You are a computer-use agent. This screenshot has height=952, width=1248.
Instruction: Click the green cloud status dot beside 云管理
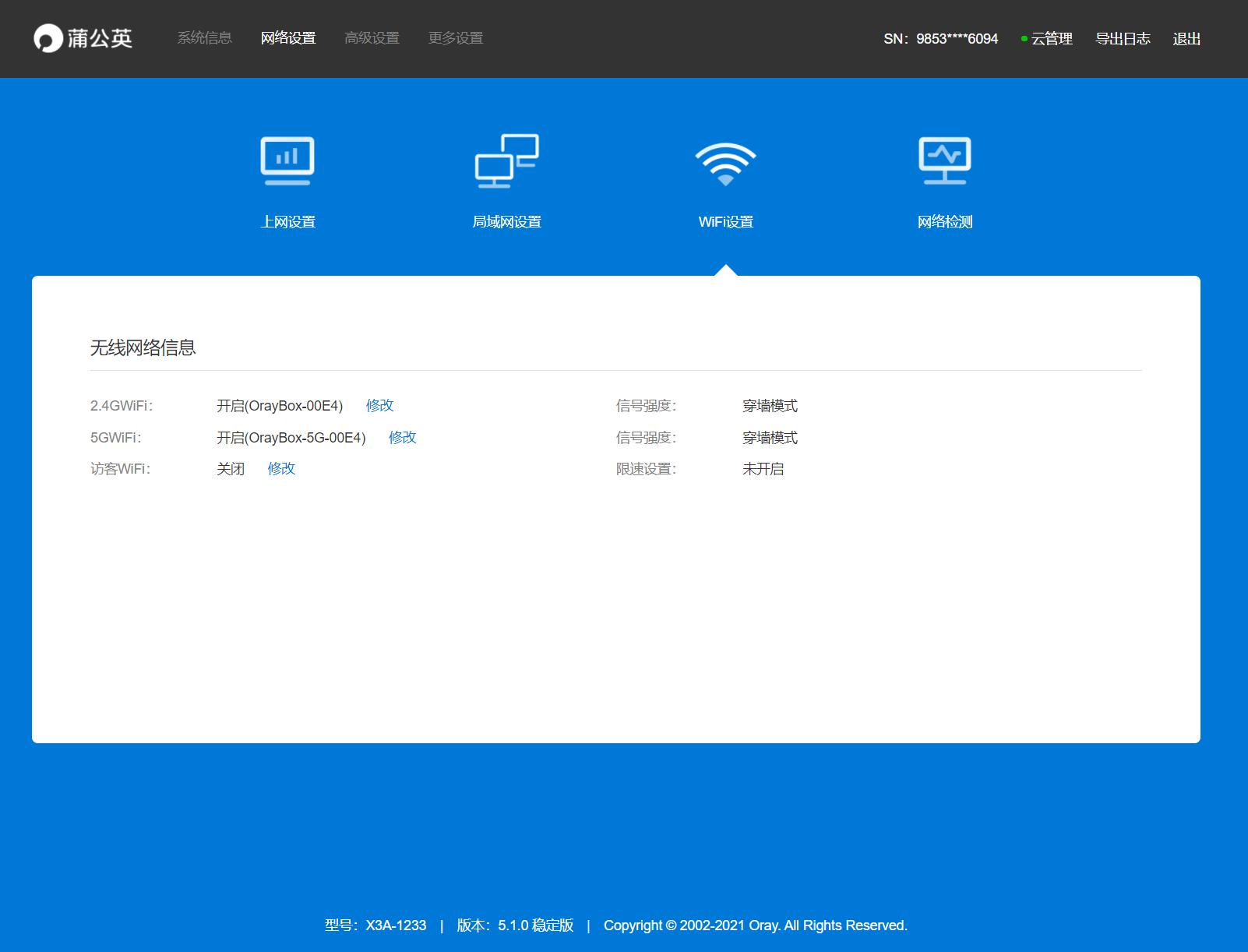1023,37
